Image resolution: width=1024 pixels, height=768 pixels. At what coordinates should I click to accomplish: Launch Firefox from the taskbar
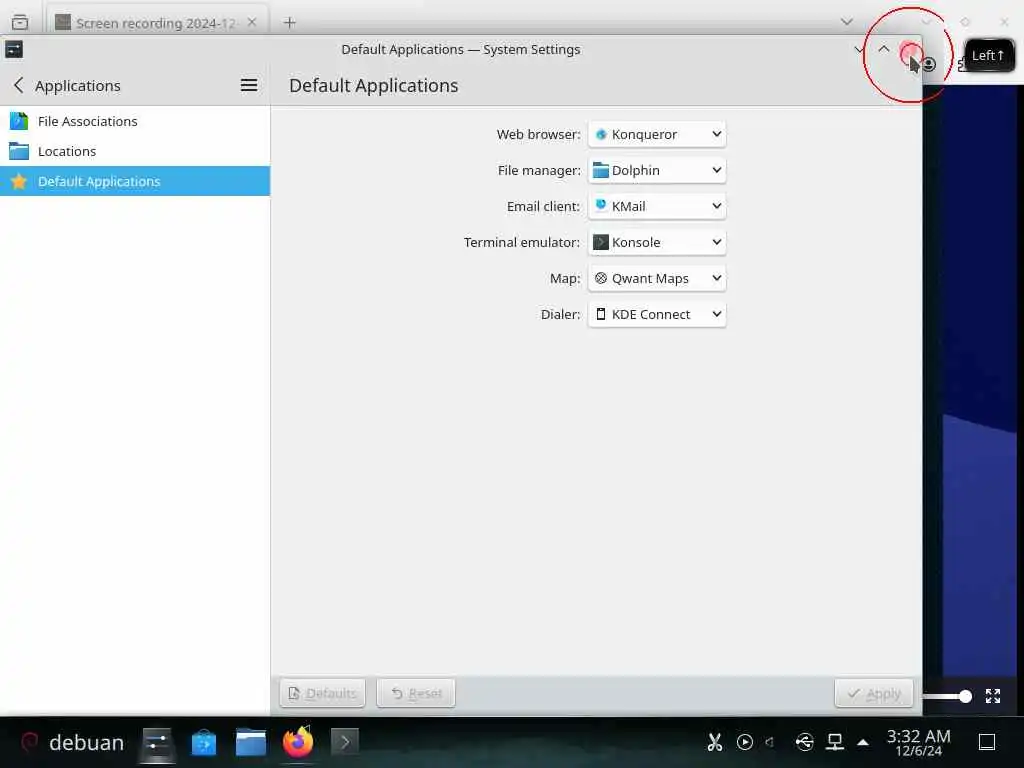pos(298,743)
